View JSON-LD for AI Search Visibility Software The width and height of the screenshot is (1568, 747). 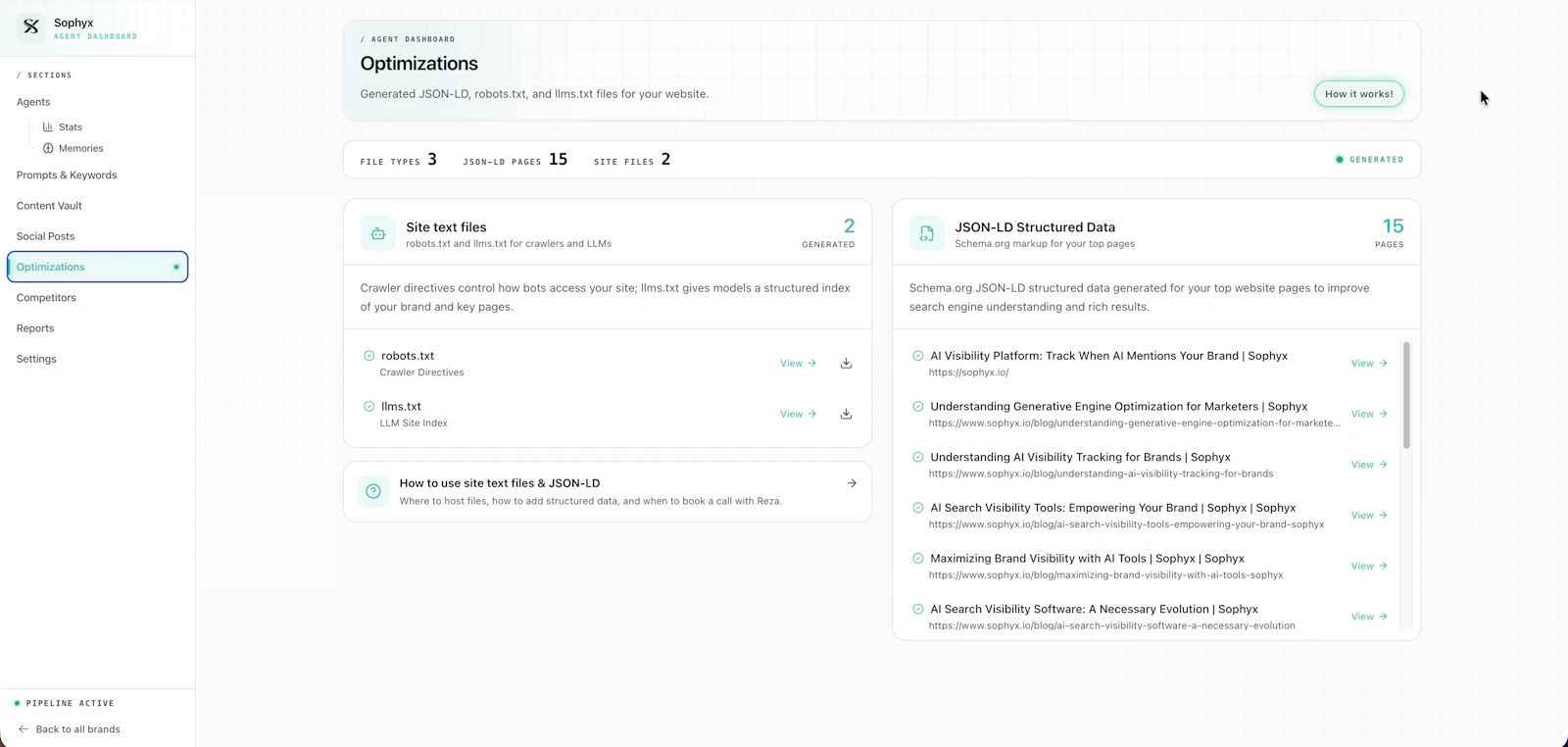pyautogui.click(x=1369, y=617)
